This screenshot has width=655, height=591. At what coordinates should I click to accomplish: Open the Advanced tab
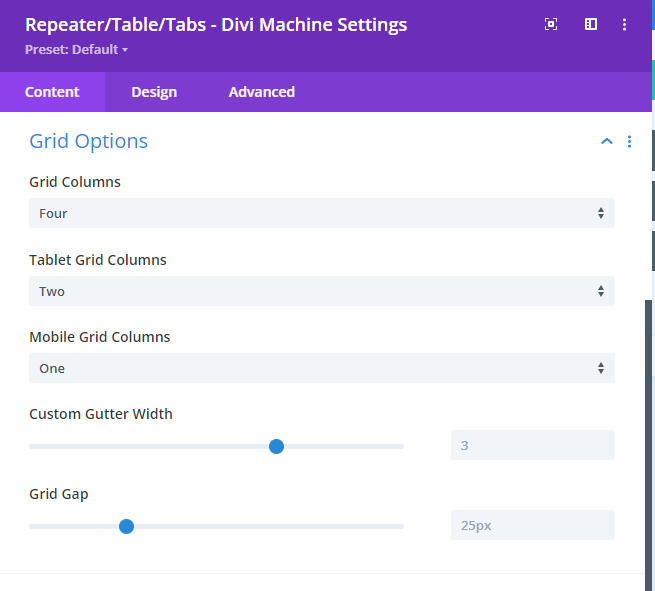tap(261, 92)
